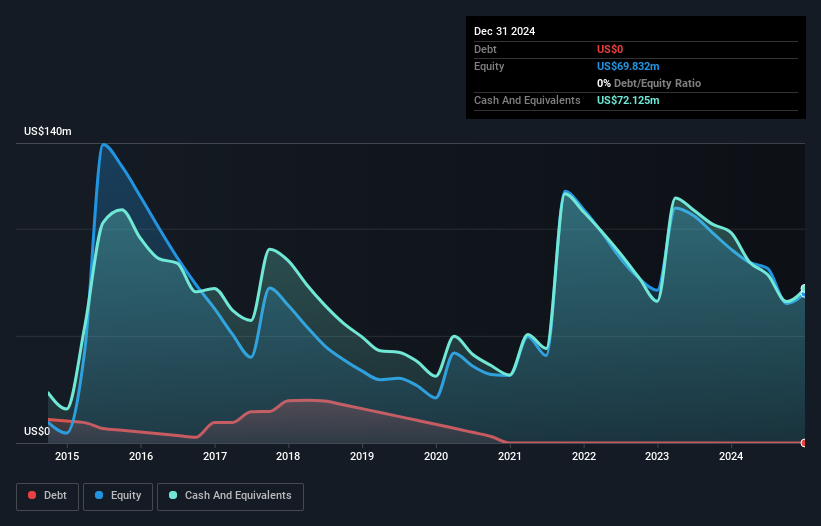Image resolution: width=821 pixels, height=526 pixels.
Task: Click the US$140m y-axis label
Action: click(x=48, y=131)
